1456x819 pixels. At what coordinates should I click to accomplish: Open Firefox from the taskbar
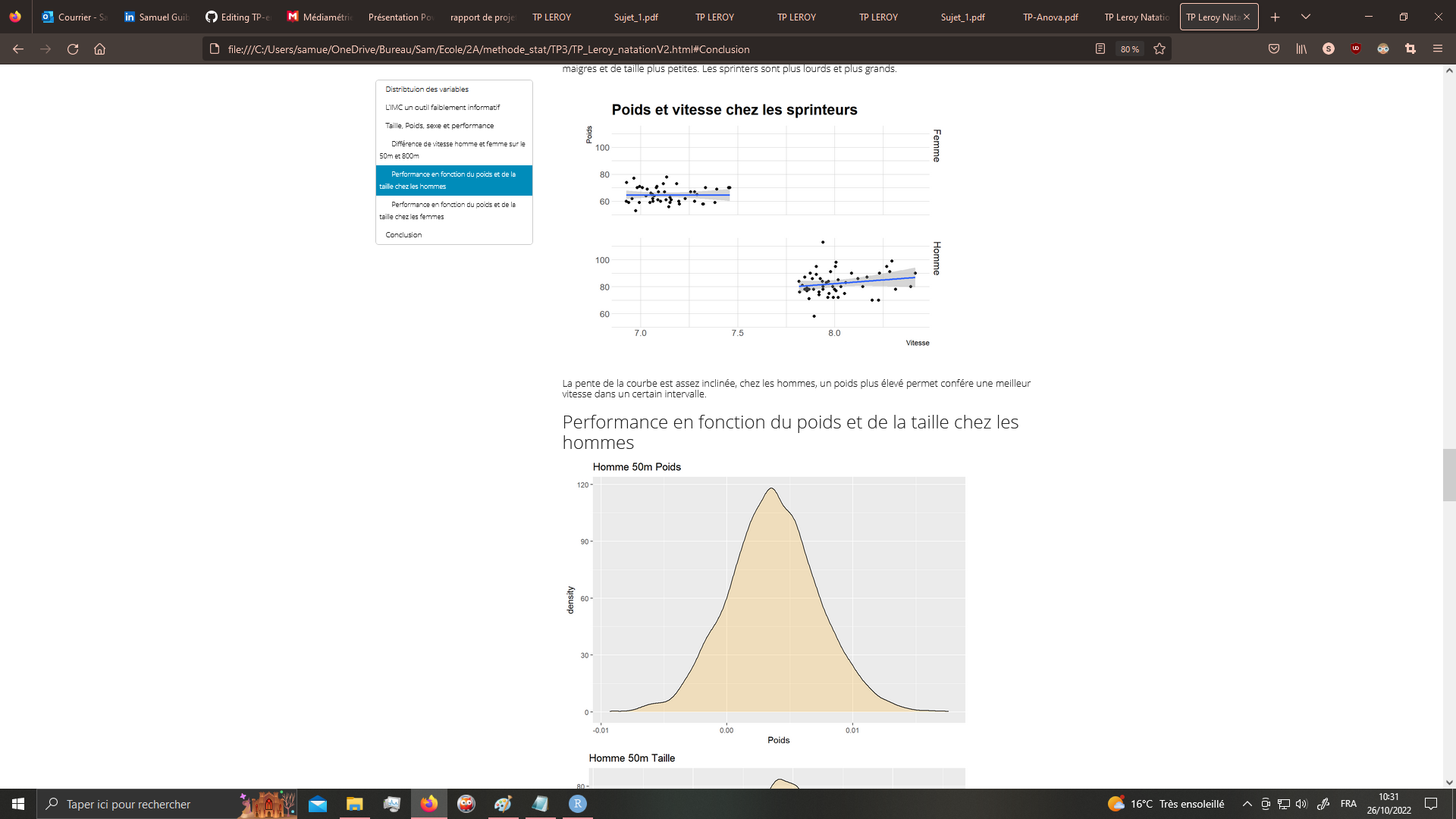tap(429, 804)
